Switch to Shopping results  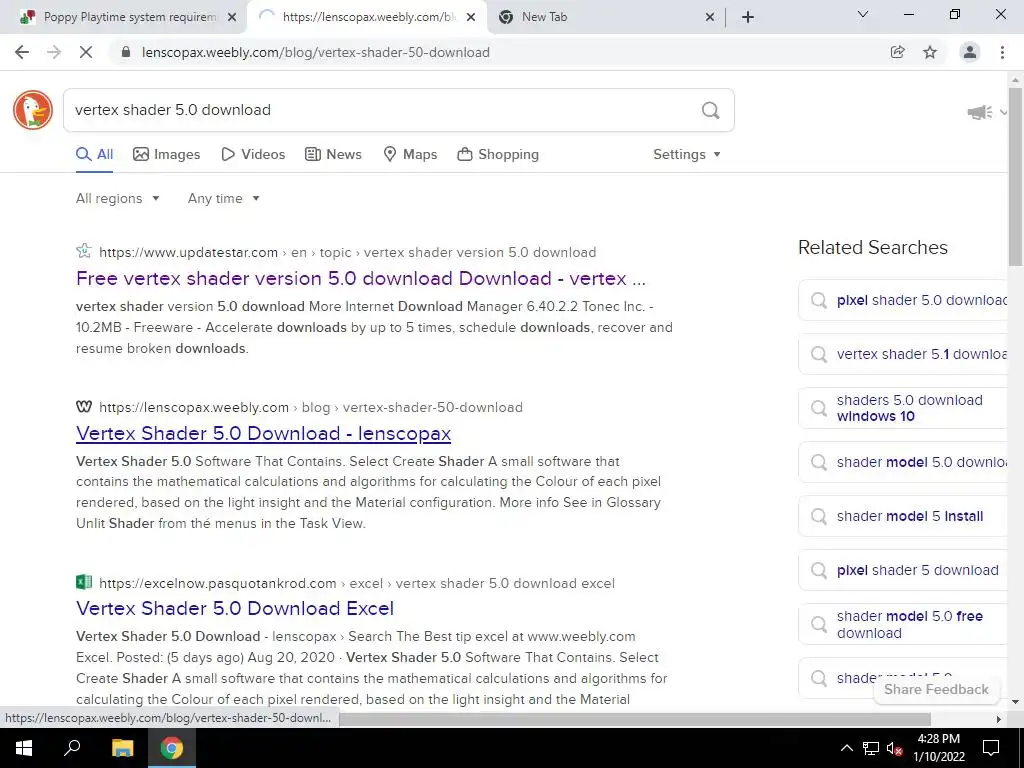[x=498, y=154]
